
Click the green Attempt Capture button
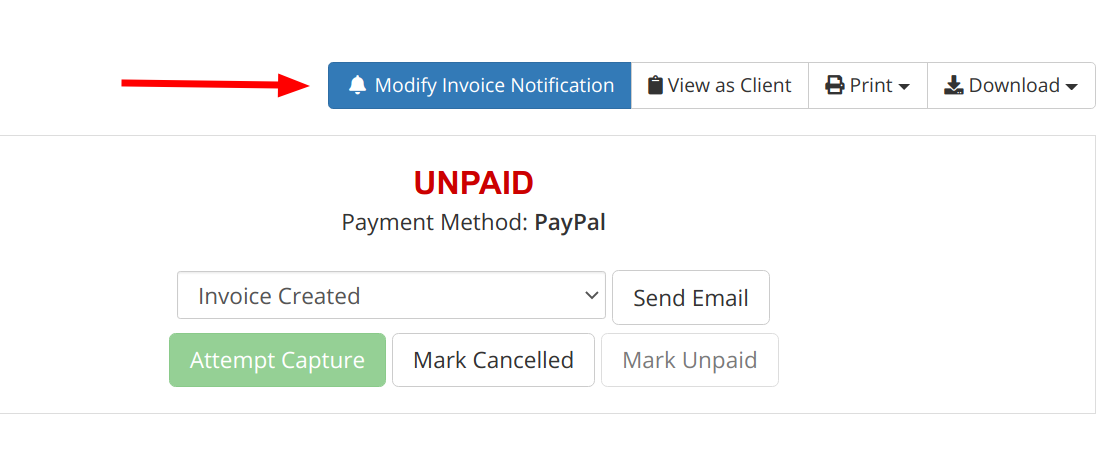pos(278,360)
